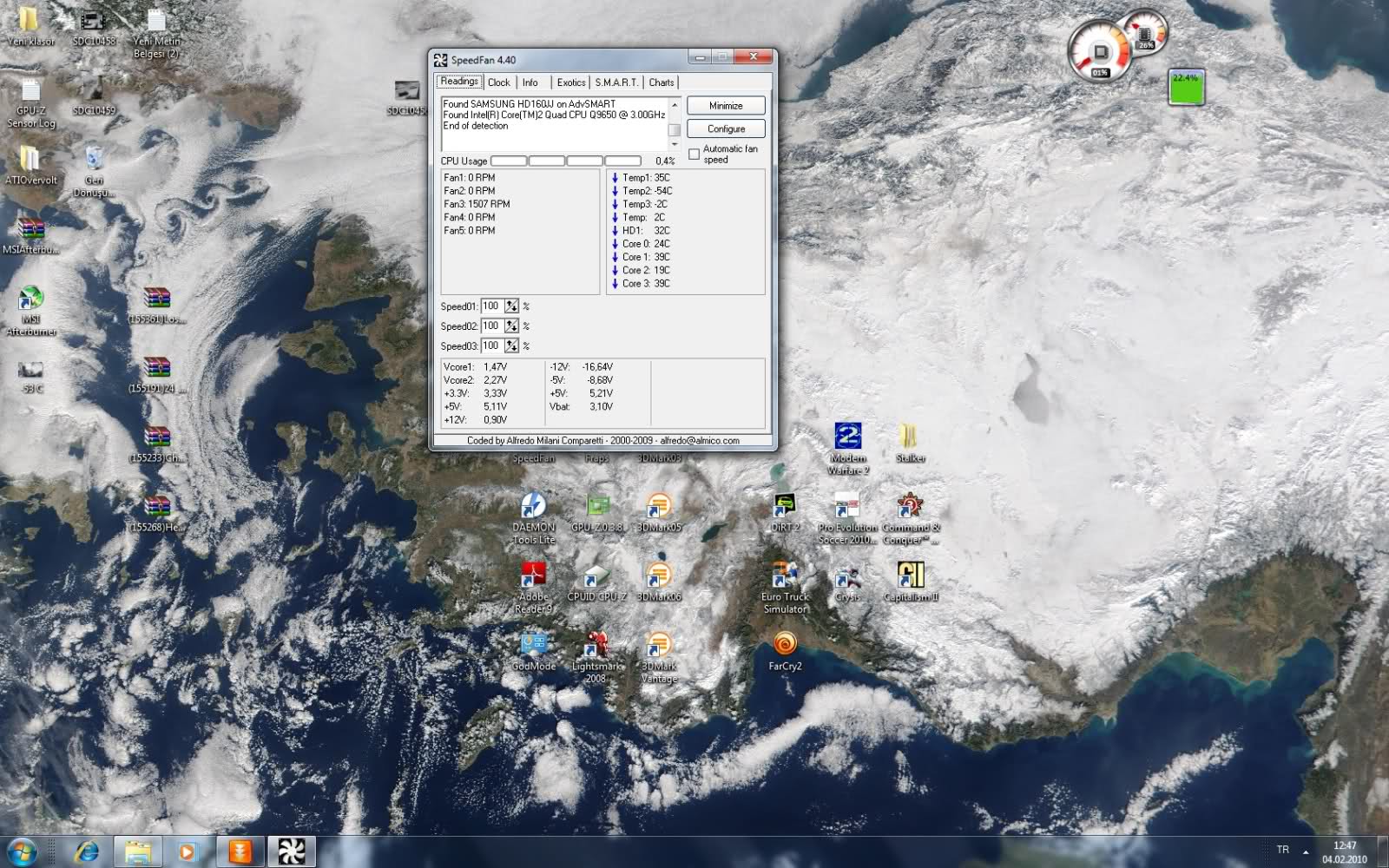
Task: Click the CPU Usage progress bars
Action: [566, 161]
